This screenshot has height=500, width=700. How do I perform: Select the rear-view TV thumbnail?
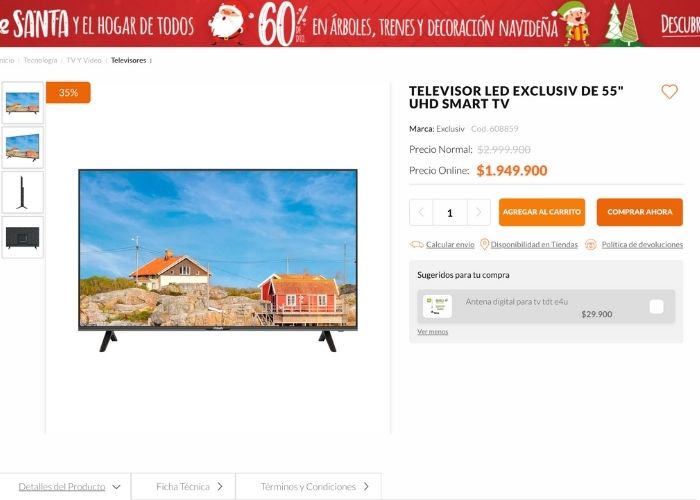click(x=23, y=237)
